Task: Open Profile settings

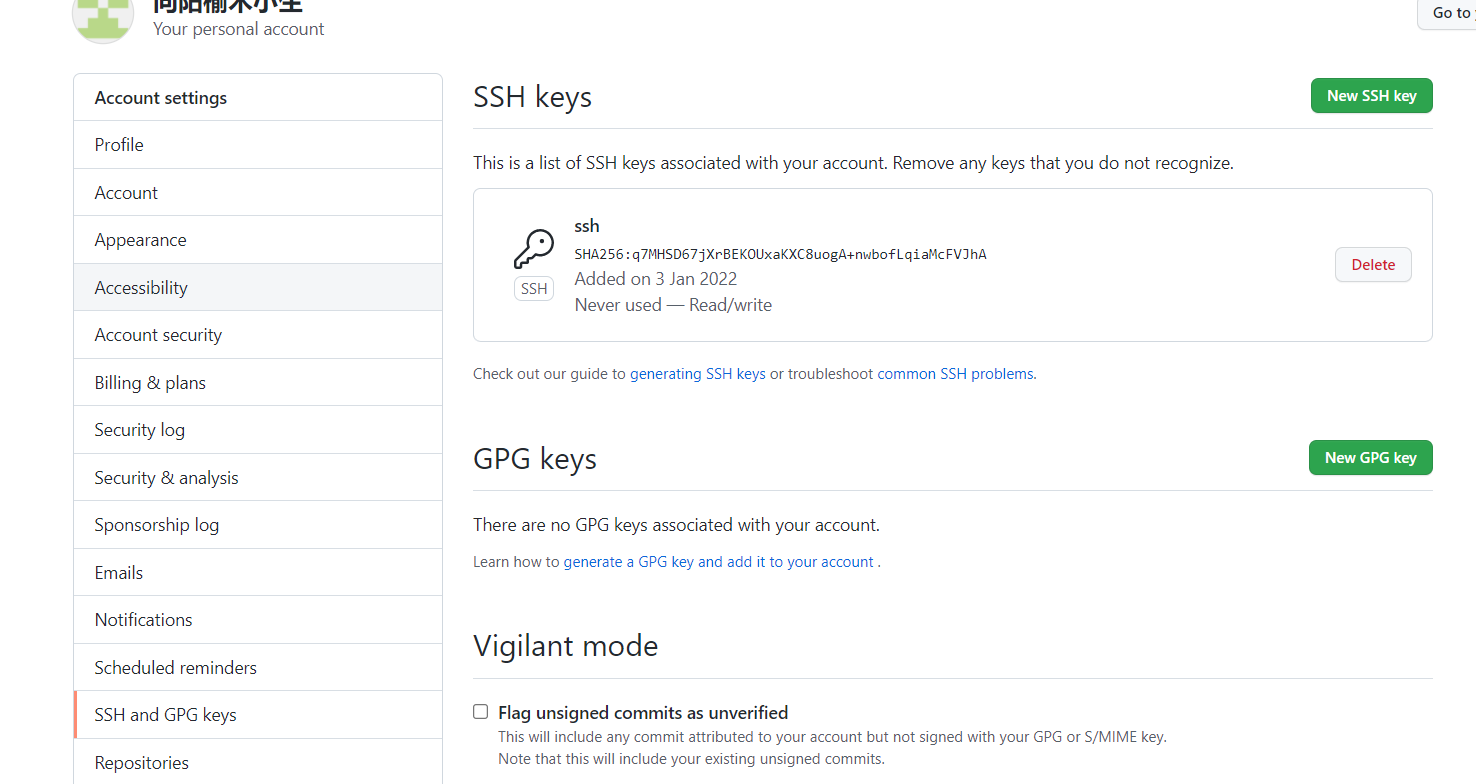Action: click(119, 145)
